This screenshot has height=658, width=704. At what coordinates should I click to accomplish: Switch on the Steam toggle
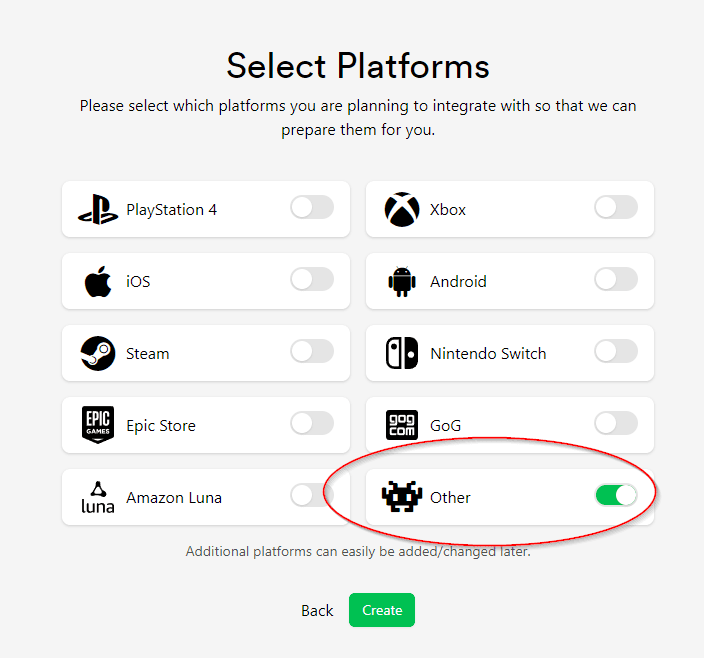311,352
